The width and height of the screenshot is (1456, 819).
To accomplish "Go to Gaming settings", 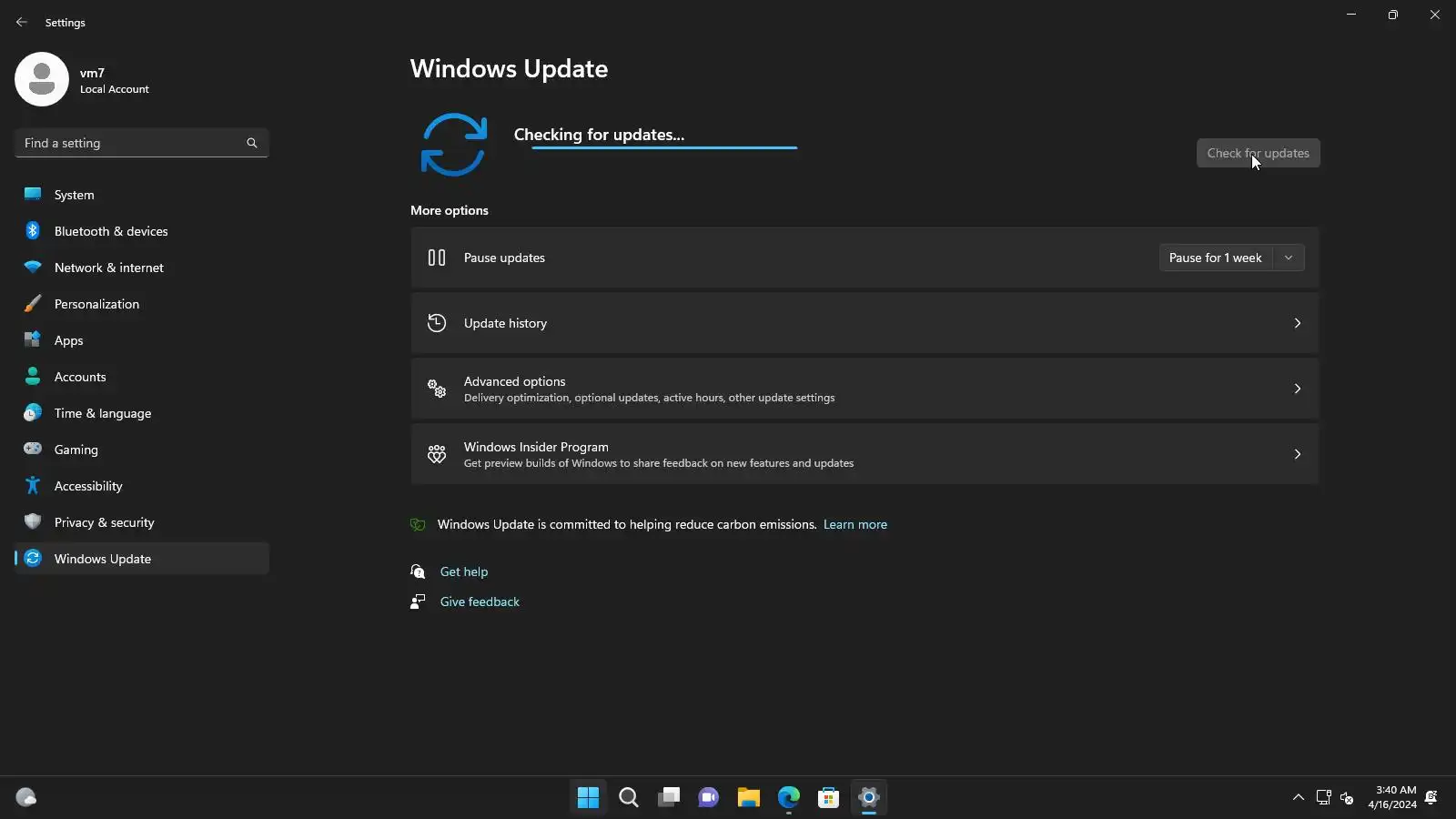I will [x=142, y=450].
